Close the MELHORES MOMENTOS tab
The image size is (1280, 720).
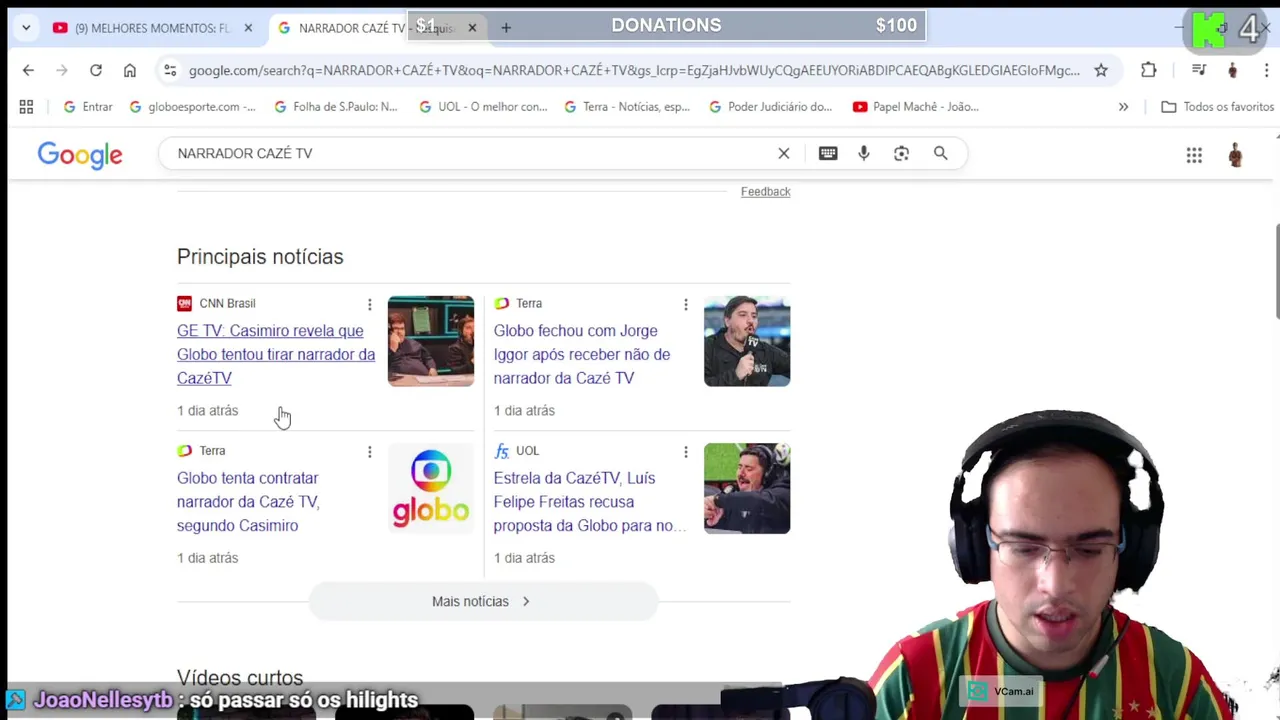tap(248, 28)
